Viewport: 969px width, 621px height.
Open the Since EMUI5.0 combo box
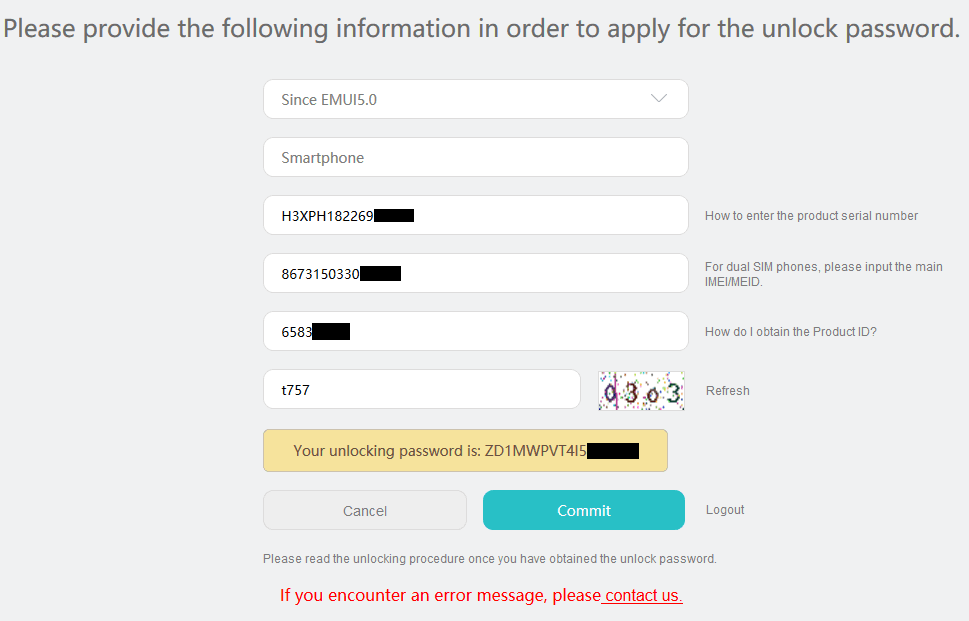(476, 99)
